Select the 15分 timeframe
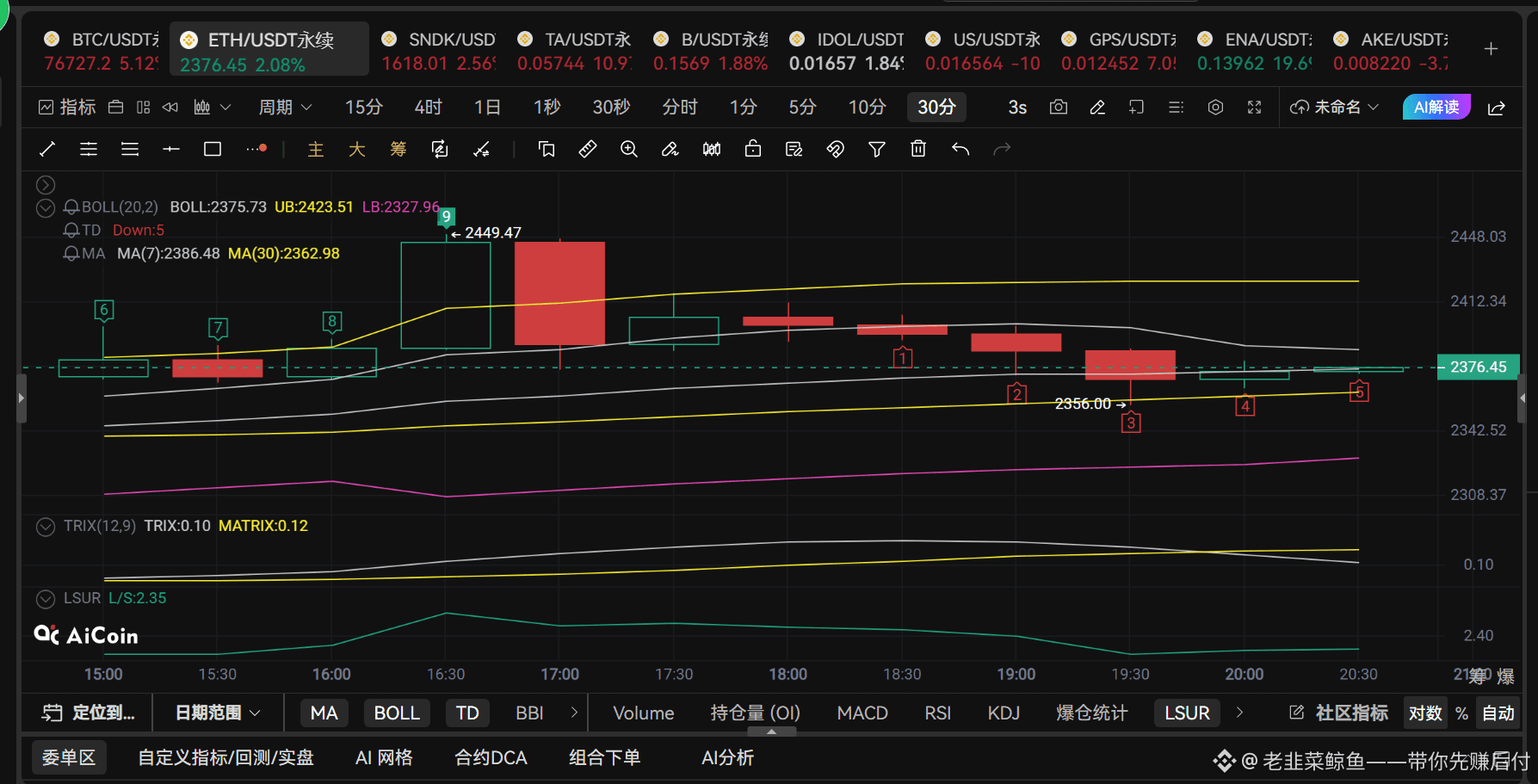This screenshot has height=784, width=1538. tap(363, 108)
